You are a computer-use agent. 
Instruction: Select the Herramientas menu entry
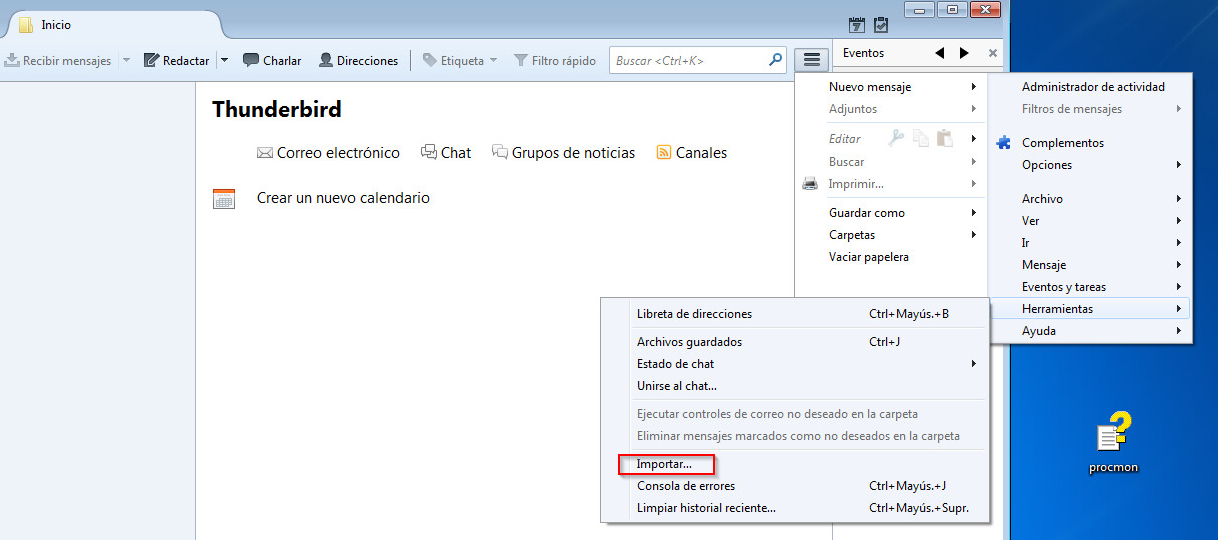1090,309
